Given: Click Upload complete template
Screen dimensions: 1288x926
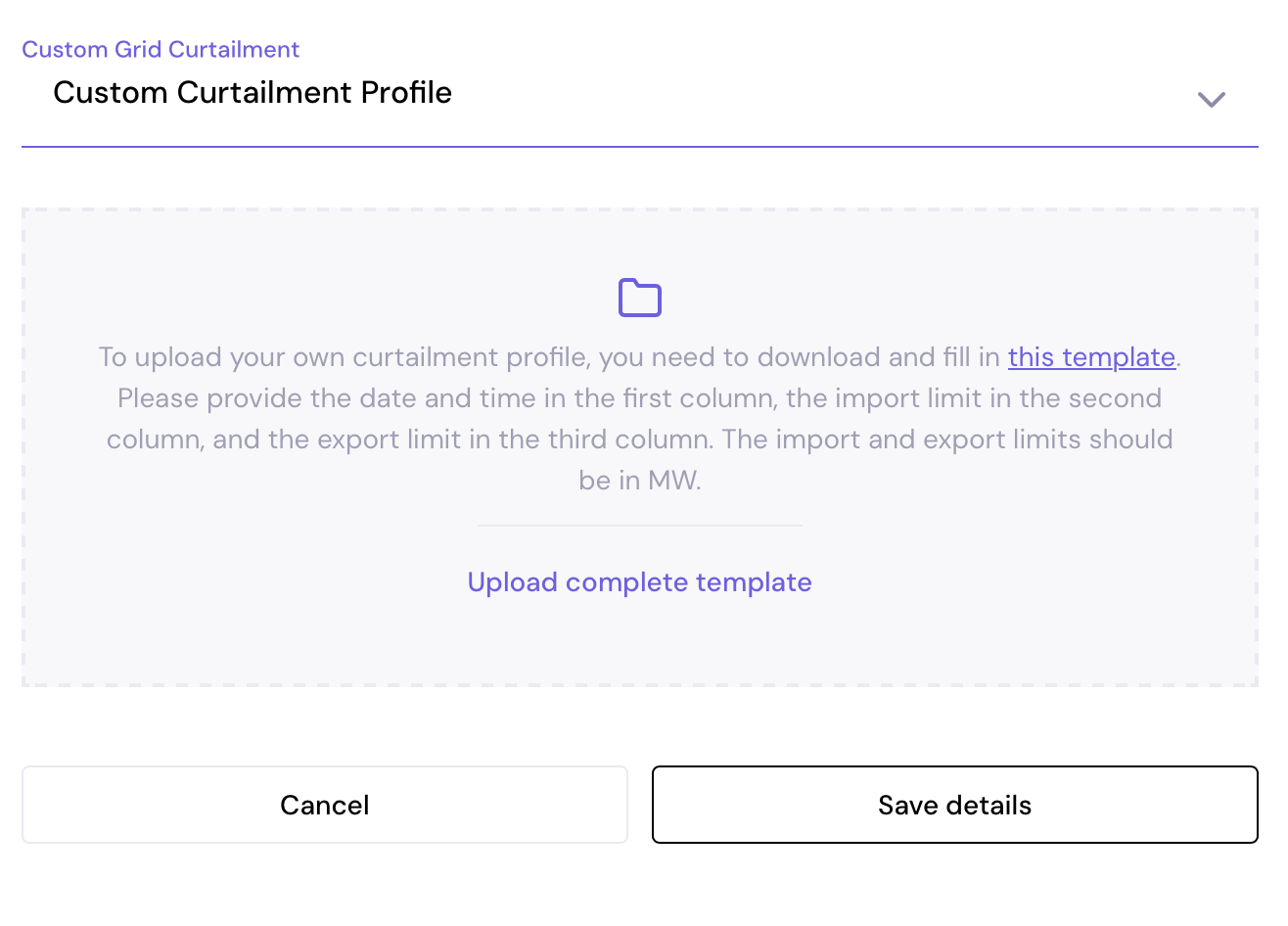Looking at the screenshot, I should click(x=639, y=581).
